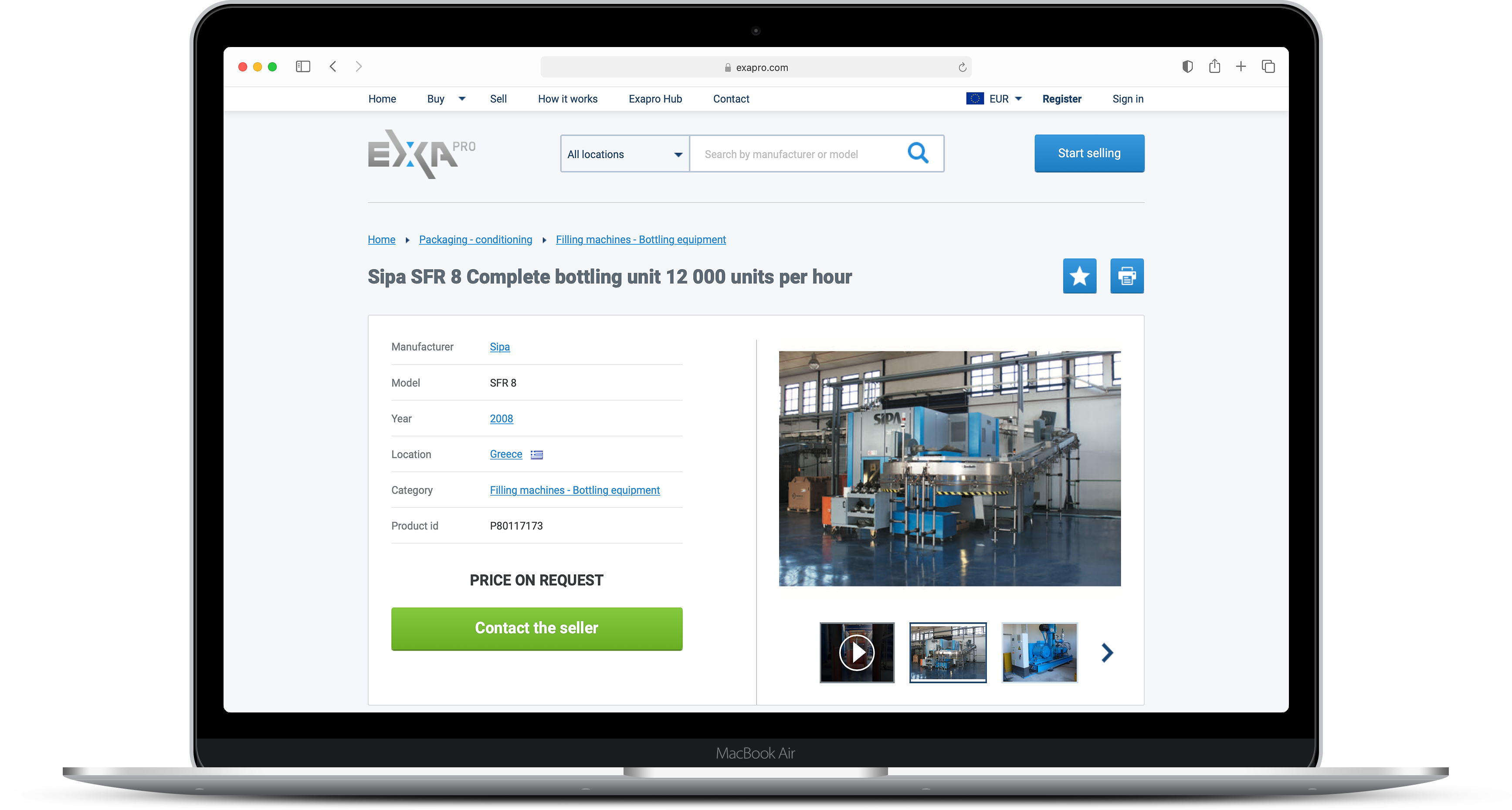Click the Sipa manufacturer link

499,346
